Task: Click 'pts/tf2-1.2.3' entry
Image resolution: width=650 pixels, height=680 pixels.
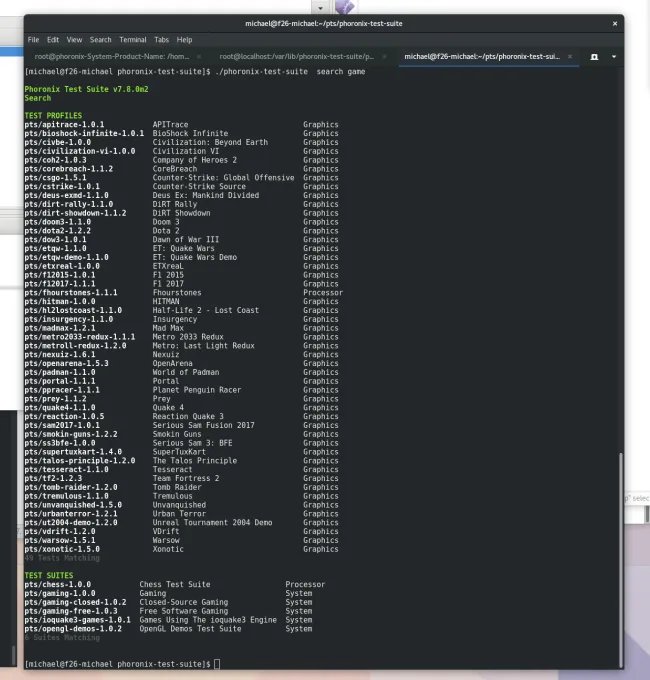Action: 53,478
